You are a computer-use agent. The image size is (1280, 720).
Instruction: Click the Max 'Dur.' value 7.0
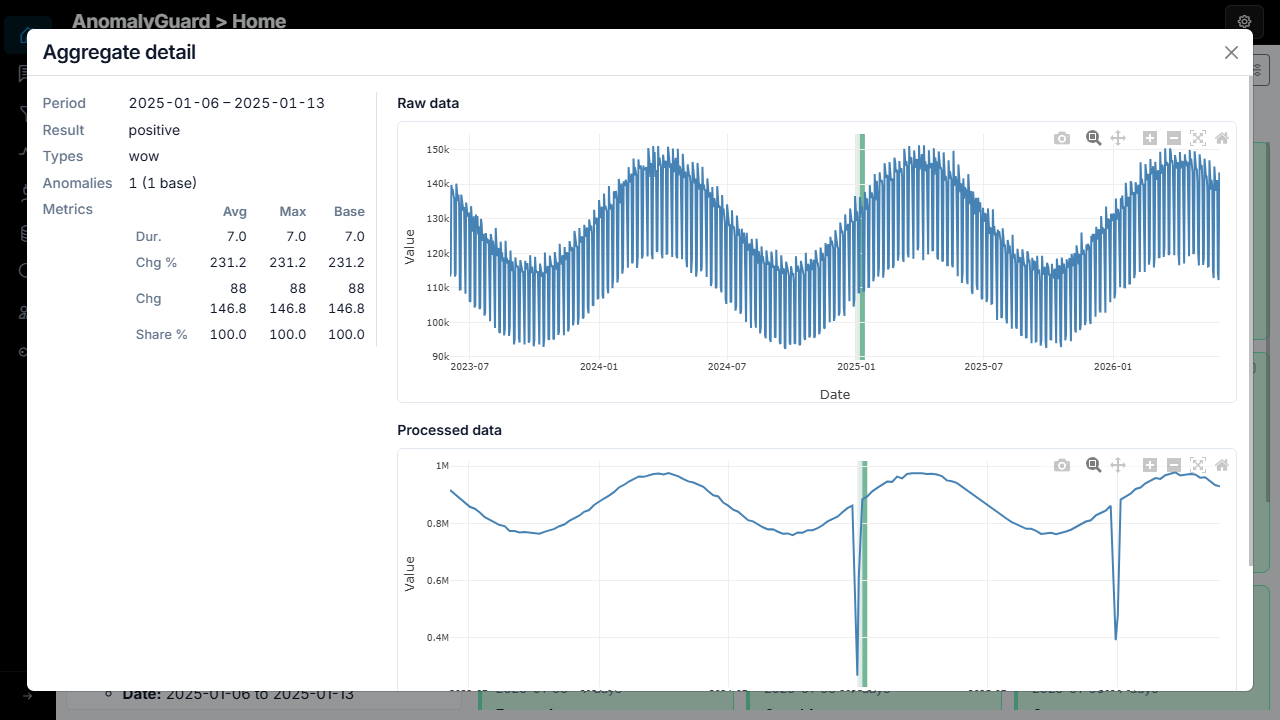pos(296,236)
